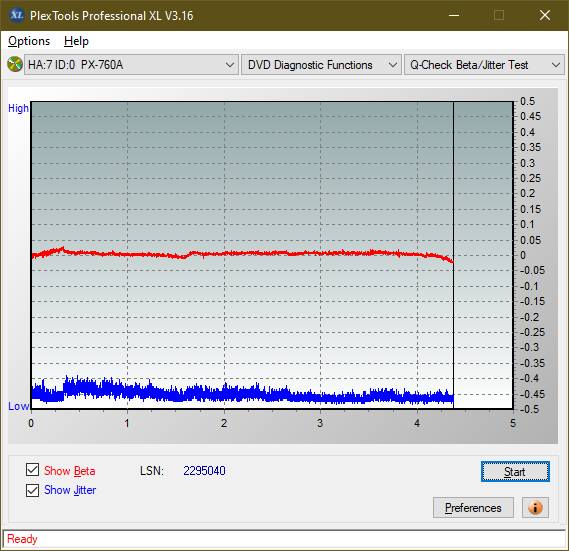The width and height of the screenshot is (569, 551).
Task: Open the Help menu
Action: pyautogui.click(x=76, y=41)
